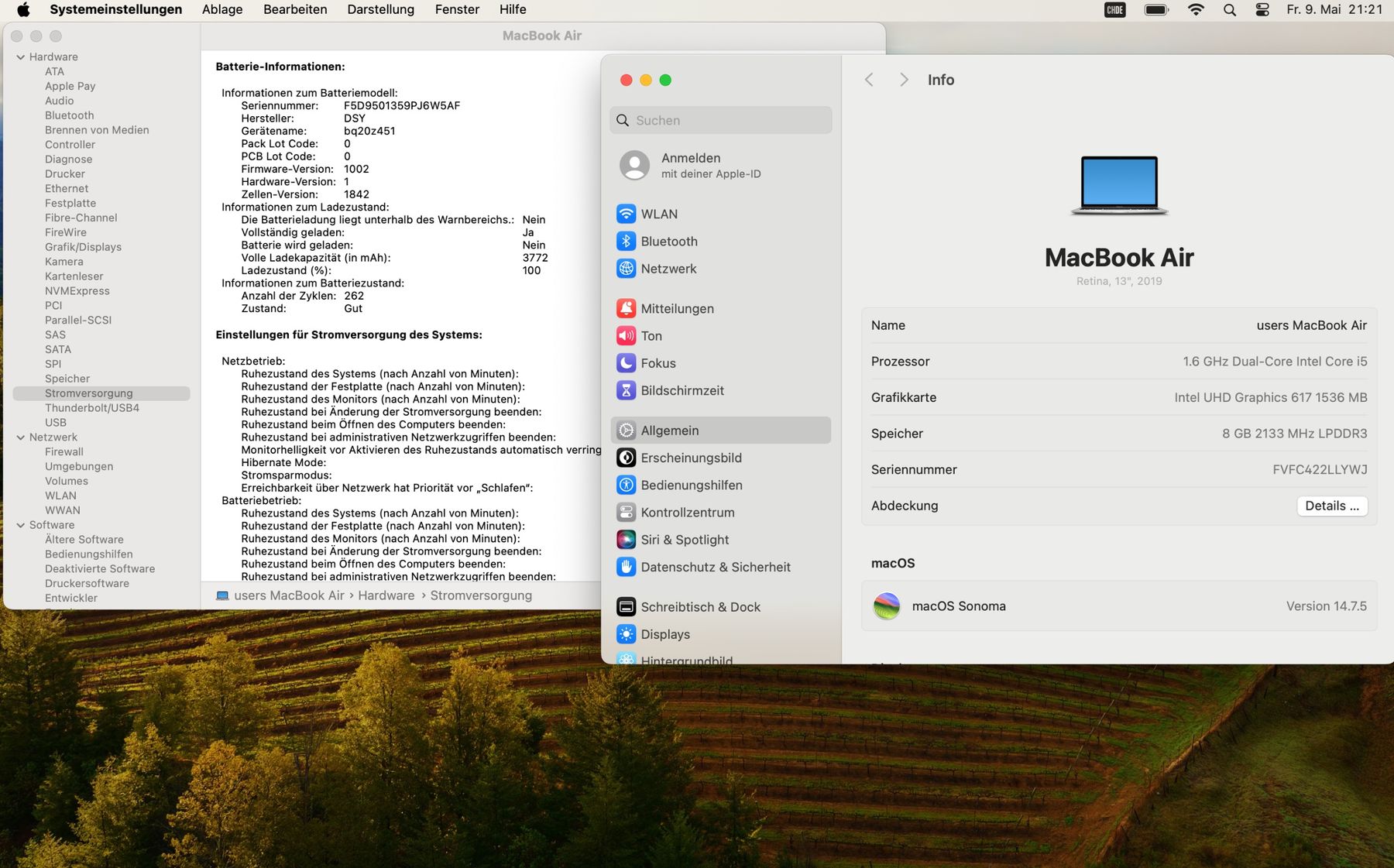
Task: Open Siri & Spotlight icon
Action: (x=626, y=540)
